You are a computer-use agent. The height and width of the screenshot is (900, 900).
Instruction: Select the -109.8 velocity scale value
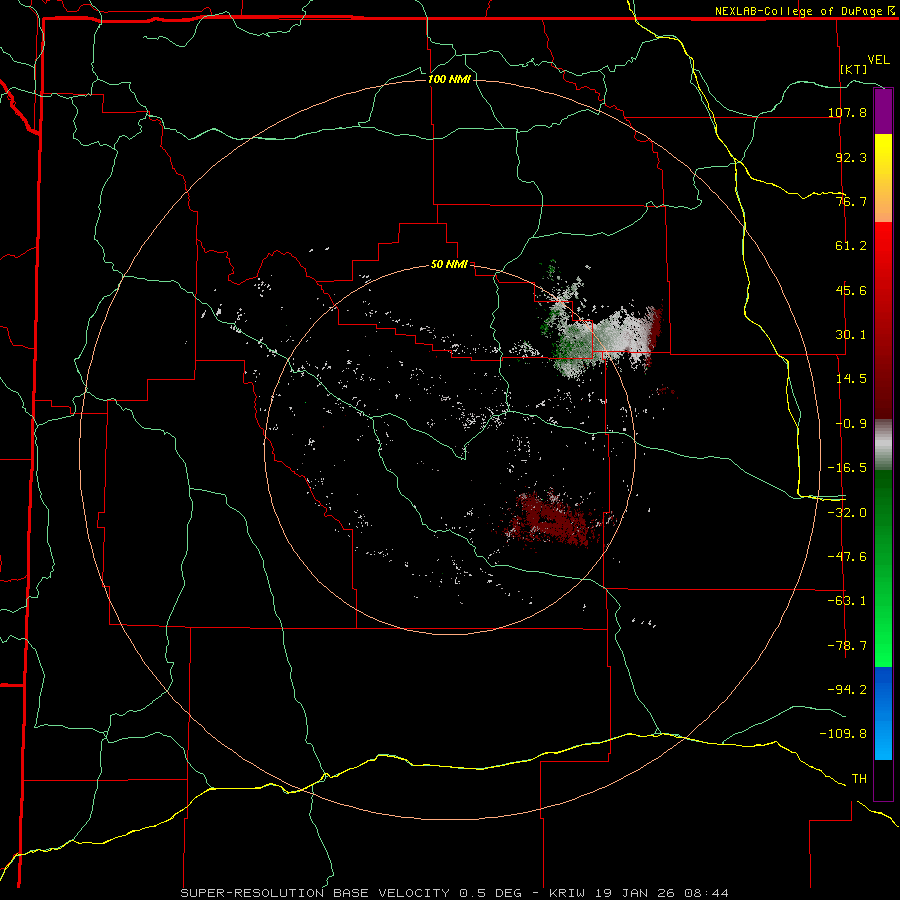click(x=843, y=734)
